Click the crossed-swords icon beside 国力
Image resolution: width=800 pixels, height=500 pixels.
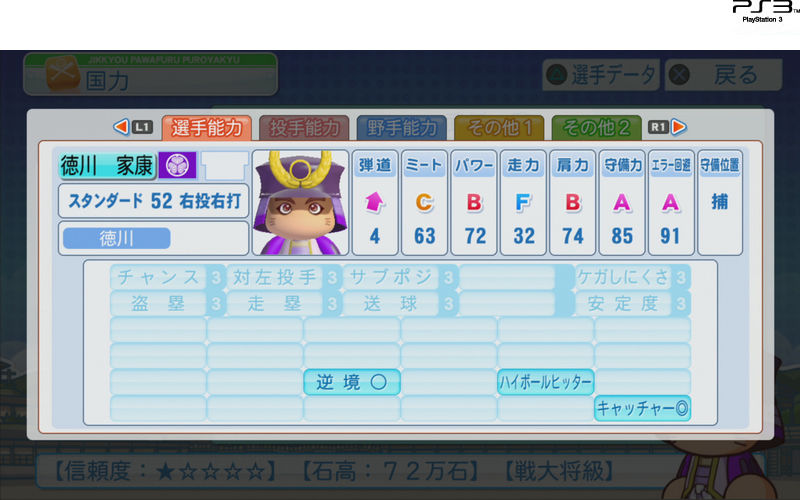click(x=62, y=73)
